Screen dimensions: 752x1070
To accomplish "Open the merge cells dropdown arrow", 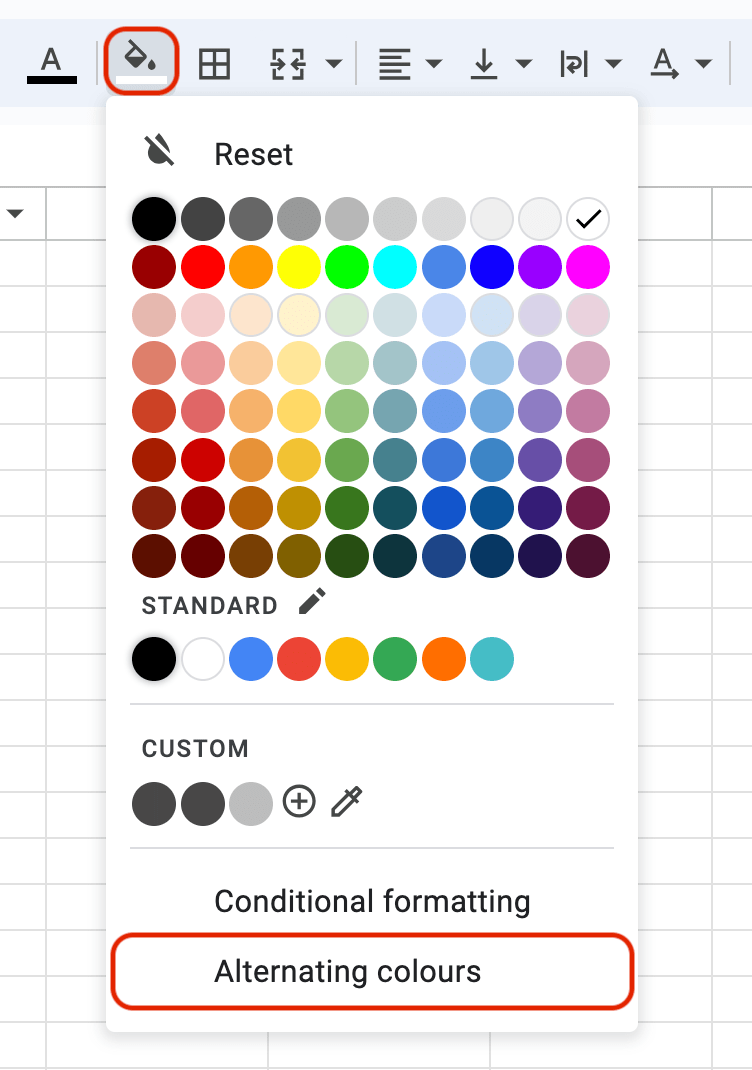I will tap(332, 62).
